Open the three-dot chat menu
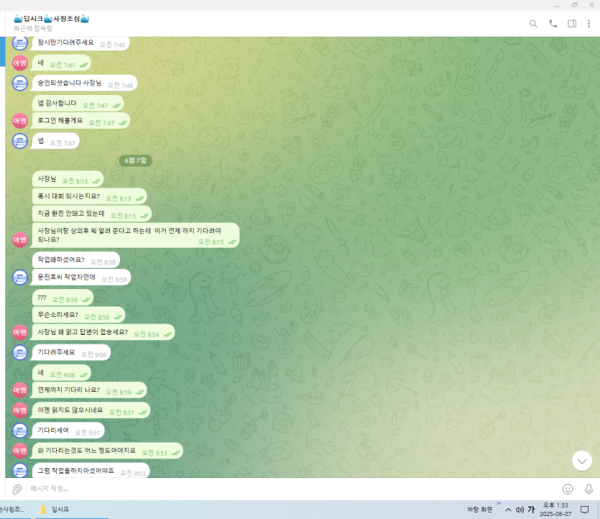This screenshot has height=519, width=600. click(589, 24)
